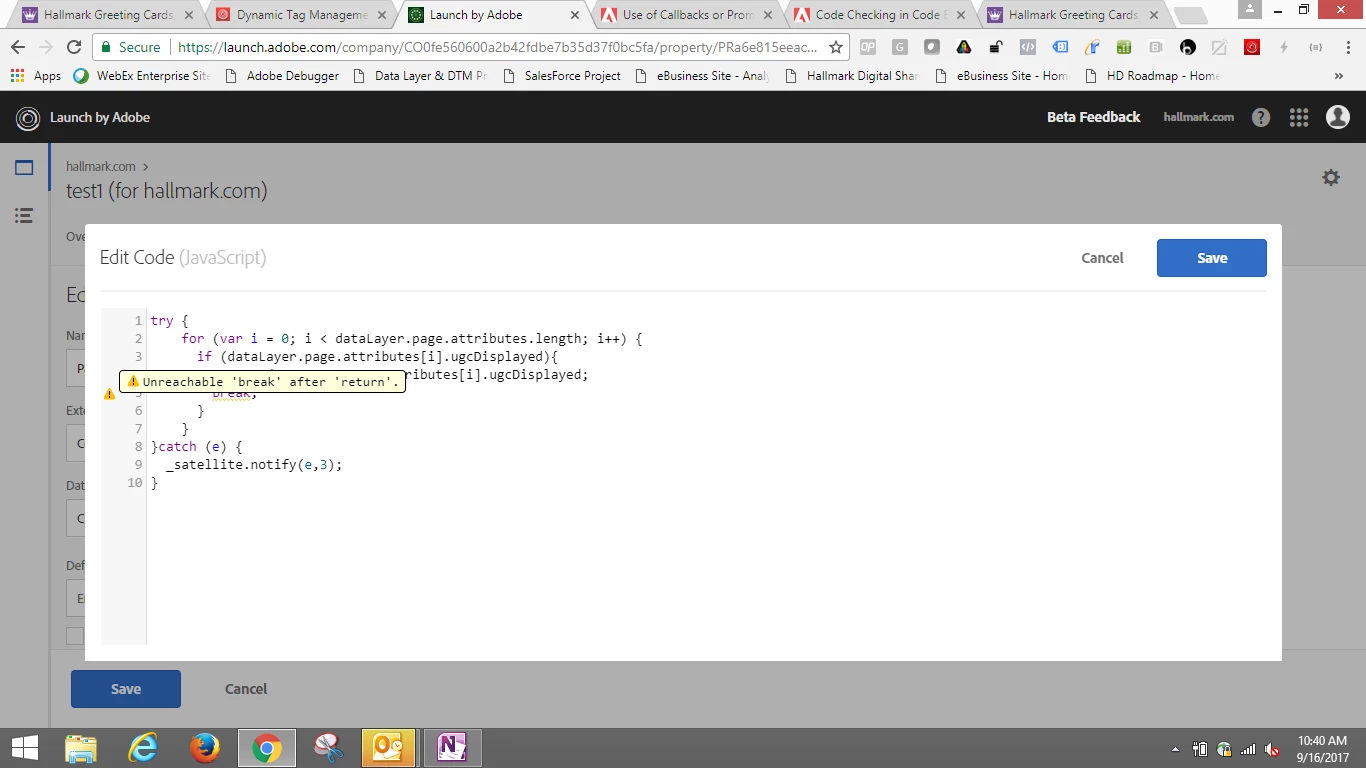Select the browser window sidebar icon
Viewport: 1366px width, 768px height.
coord(24,168)
